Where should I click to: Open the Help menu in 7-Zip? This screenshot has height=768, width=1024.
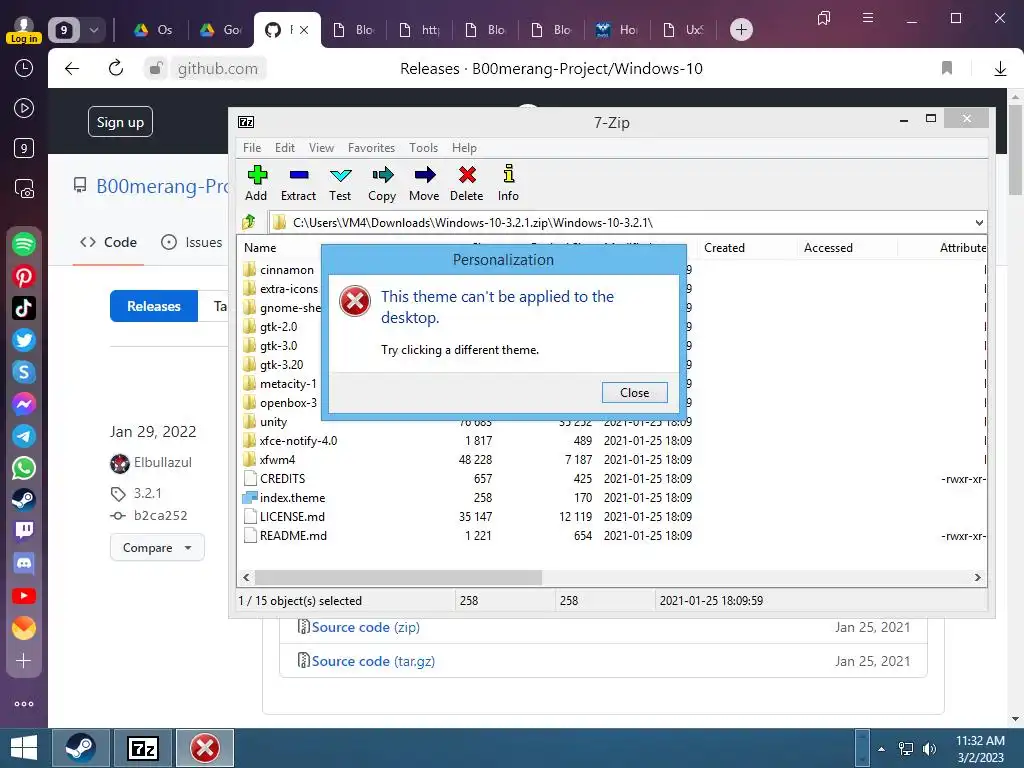[x=464, y=148]
